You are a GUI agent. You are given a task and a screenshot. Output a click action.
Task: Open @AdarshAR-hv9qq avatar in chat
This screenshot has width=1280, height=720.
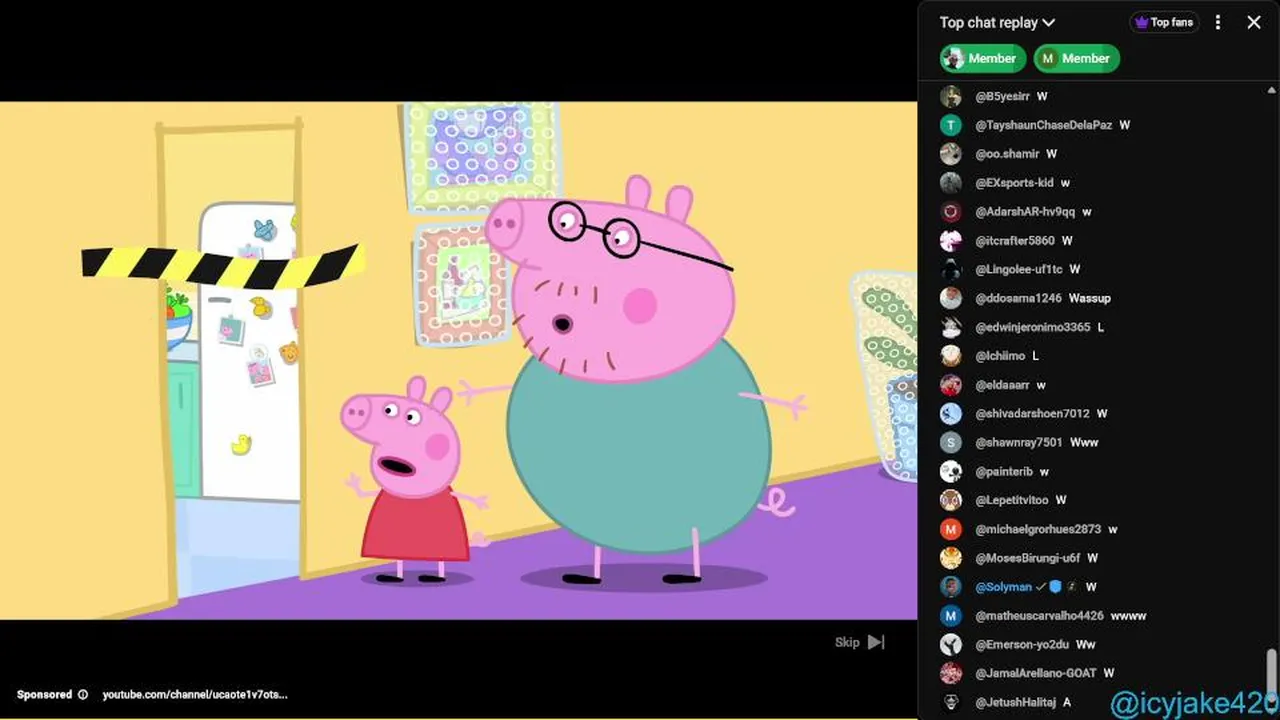click(951, 212)
